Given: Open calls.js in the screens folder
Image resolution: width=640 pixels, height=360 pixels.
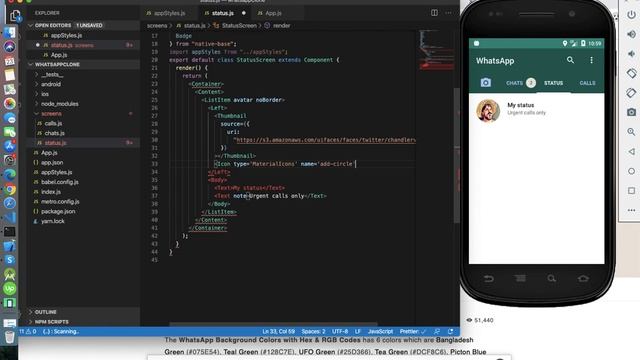Looking at the screenshot, I should (x=53, y=123).
